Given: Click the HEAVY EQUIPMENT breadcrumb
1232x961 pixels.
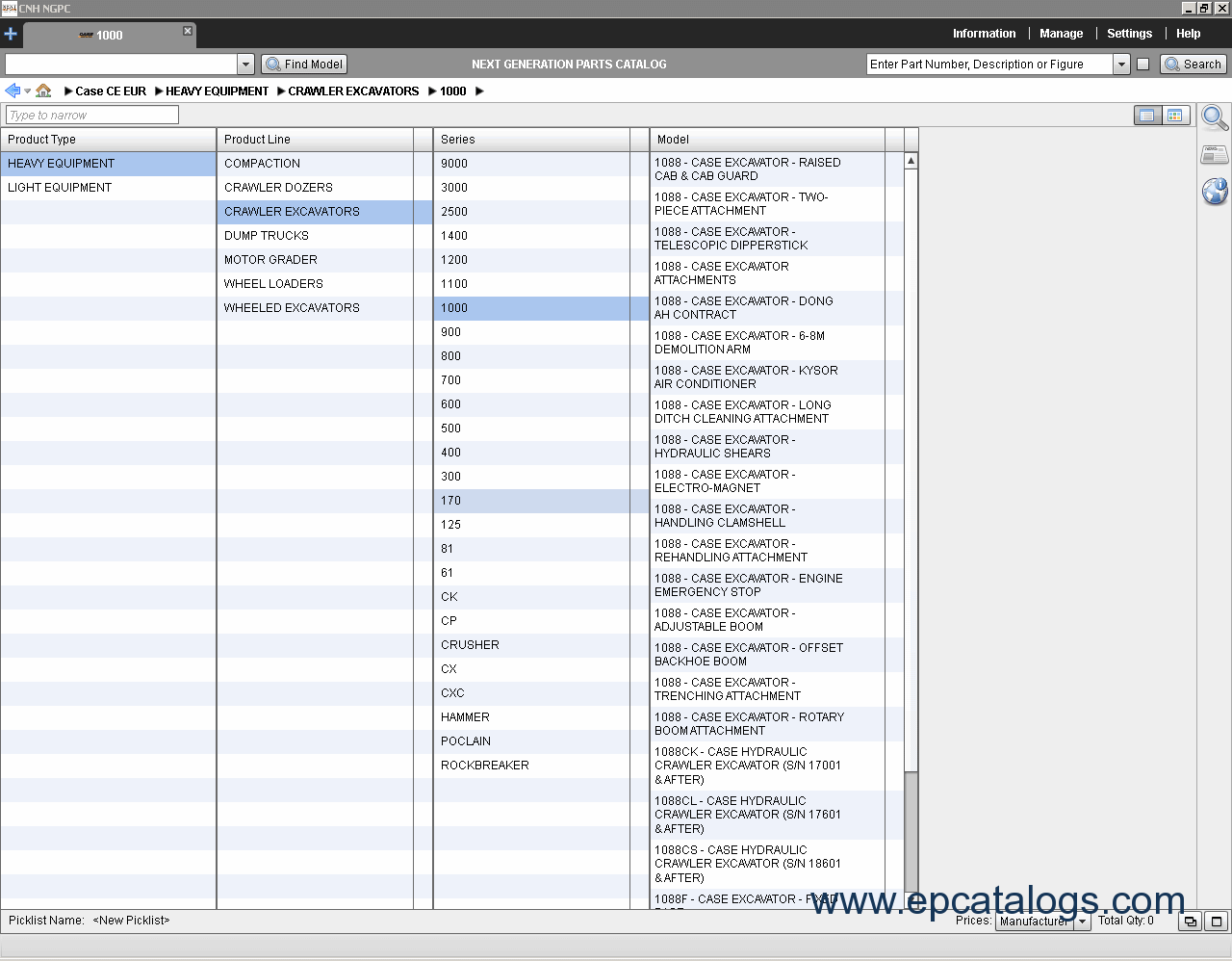Looking at the screenshot, I should 217,91.
